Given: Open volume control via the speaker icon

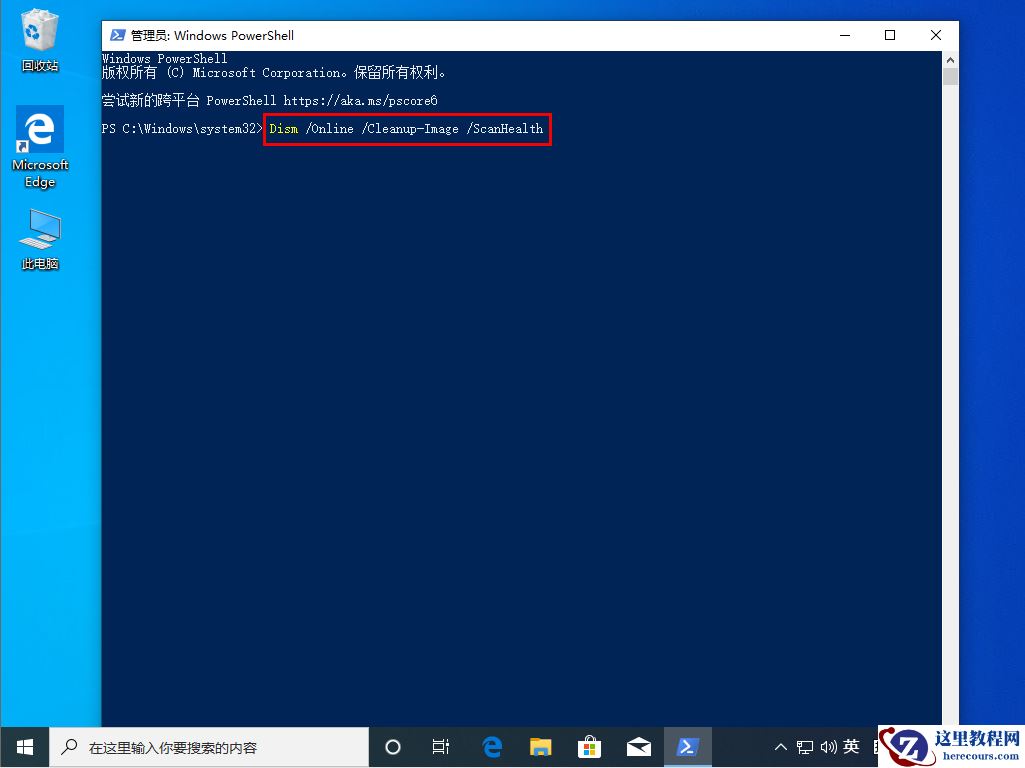Looking at the screenshot, I should tap(828, 747).
